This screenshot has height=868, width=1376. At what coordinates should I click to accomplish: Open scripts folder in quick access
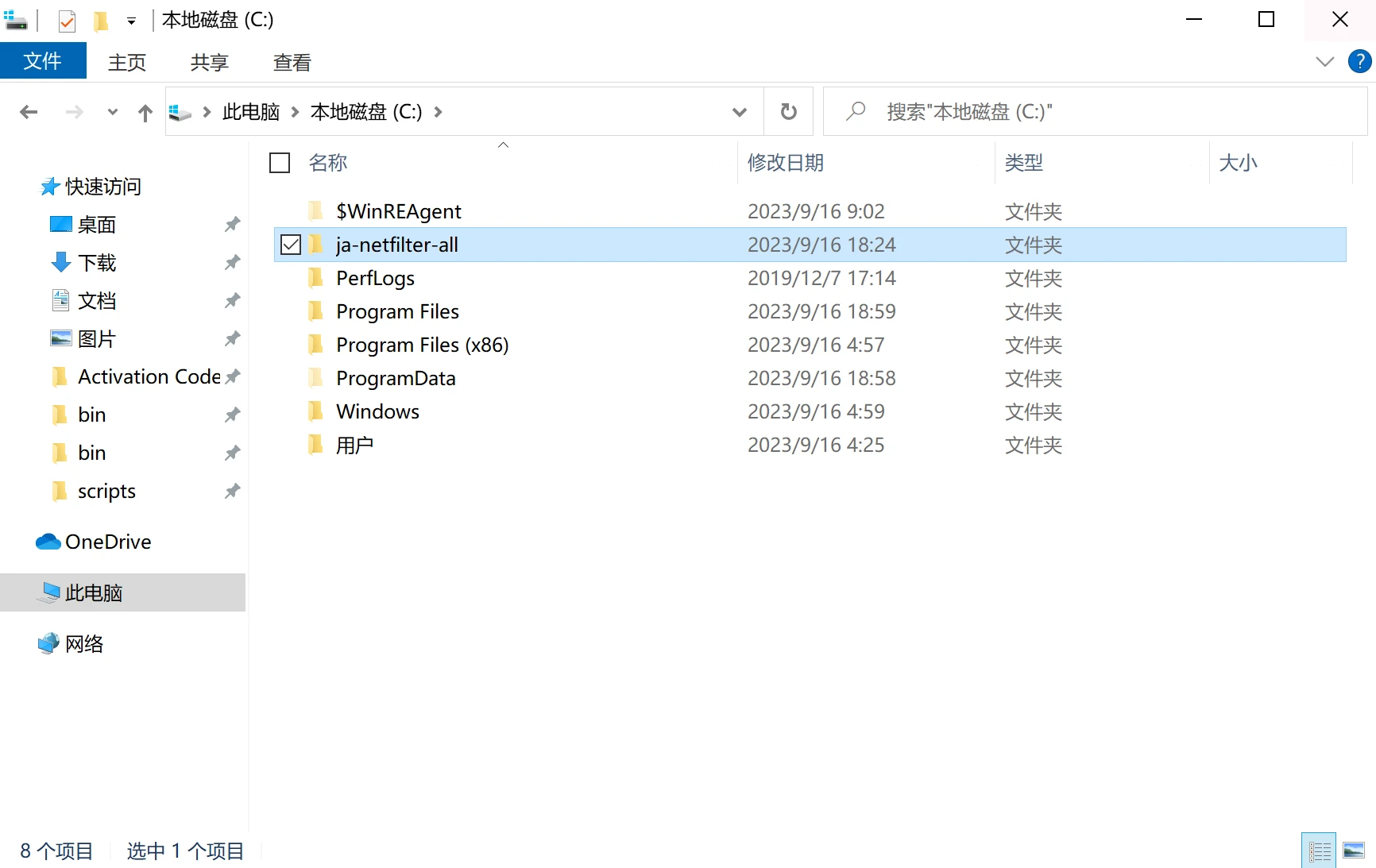[x=106, y=492]
